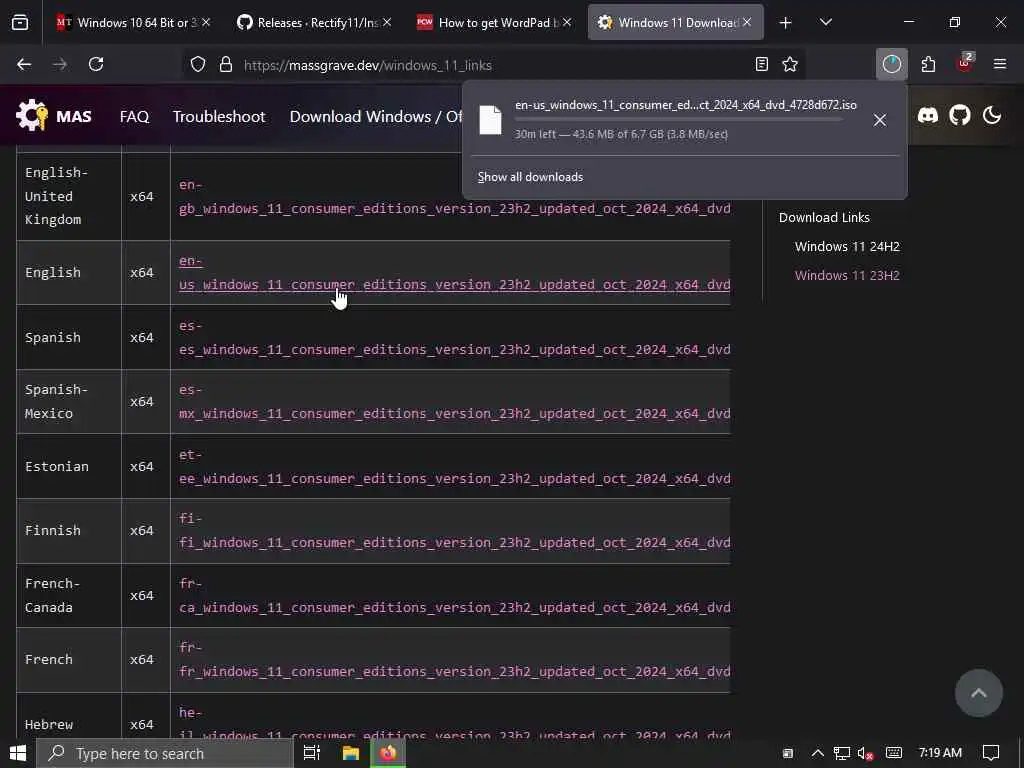
Task: Open the downloads progress toolbar button
Action: tap(891, 64)
